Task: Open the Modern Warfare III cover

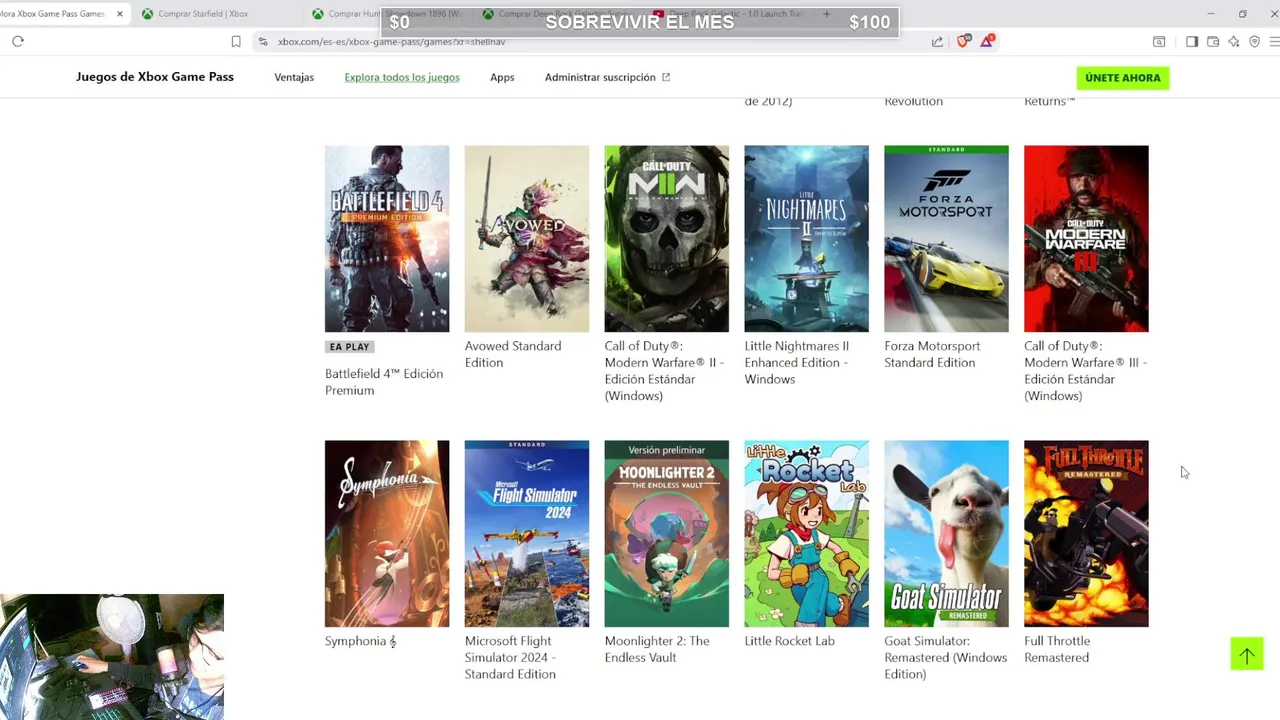Action: (x=1086, y=239)
